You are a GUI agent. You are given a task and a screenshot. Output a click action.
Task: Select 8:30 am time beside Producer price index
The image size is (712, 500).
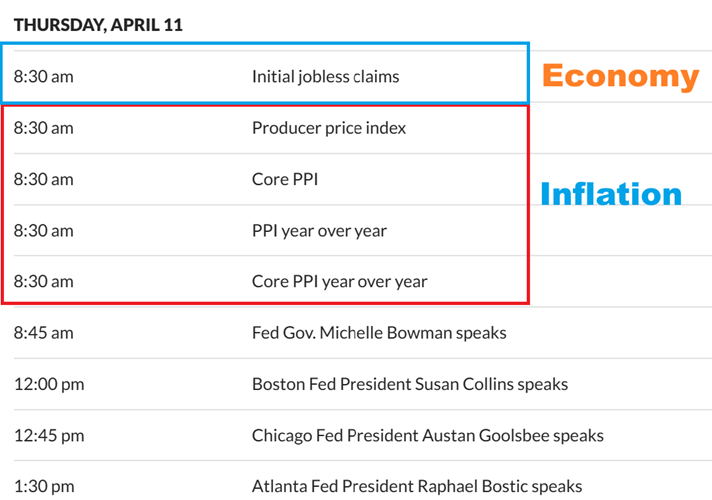[x=44, y=128]
